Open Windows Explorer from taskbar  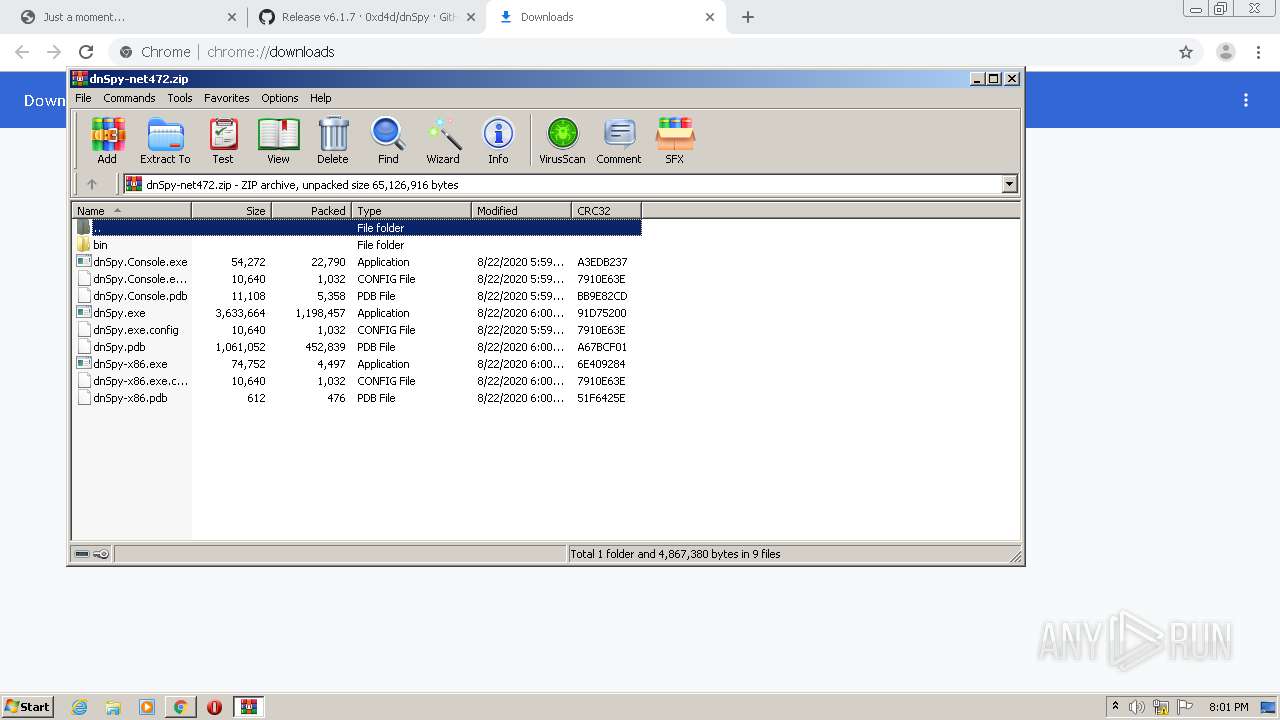tap(113, 707)
